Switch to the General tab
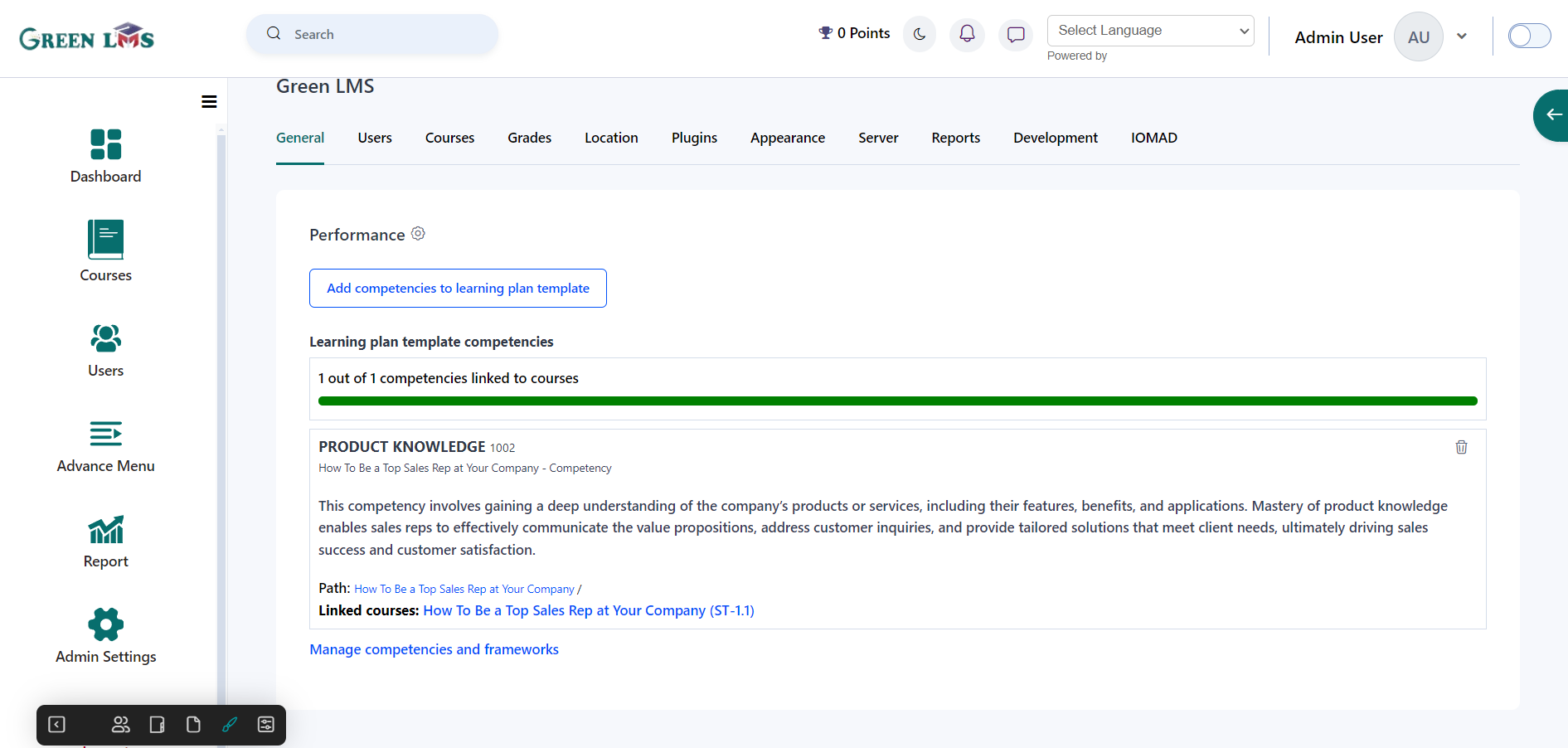Image resolution: width=1568 pixels, height=748 pixels. point(300,138)
